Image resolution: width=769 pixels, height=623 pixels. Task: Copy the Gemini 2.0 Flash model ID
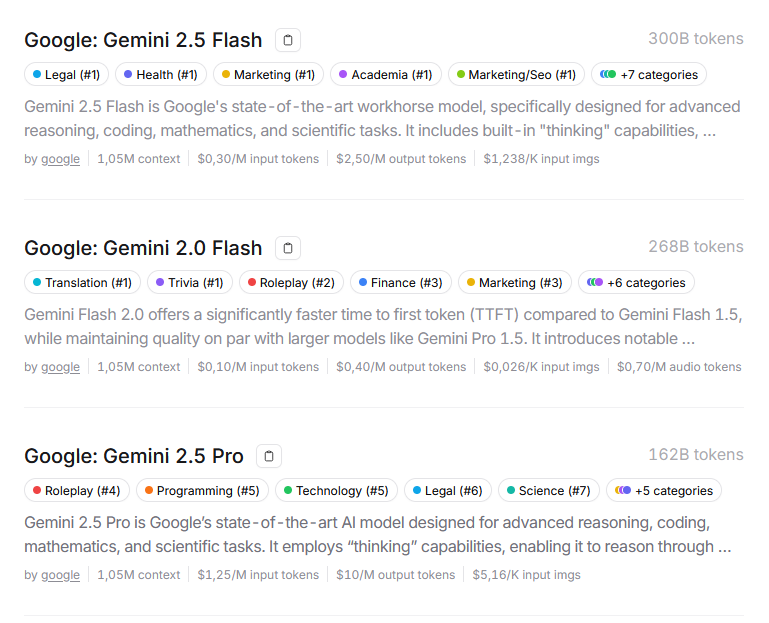tap(288, 248)
